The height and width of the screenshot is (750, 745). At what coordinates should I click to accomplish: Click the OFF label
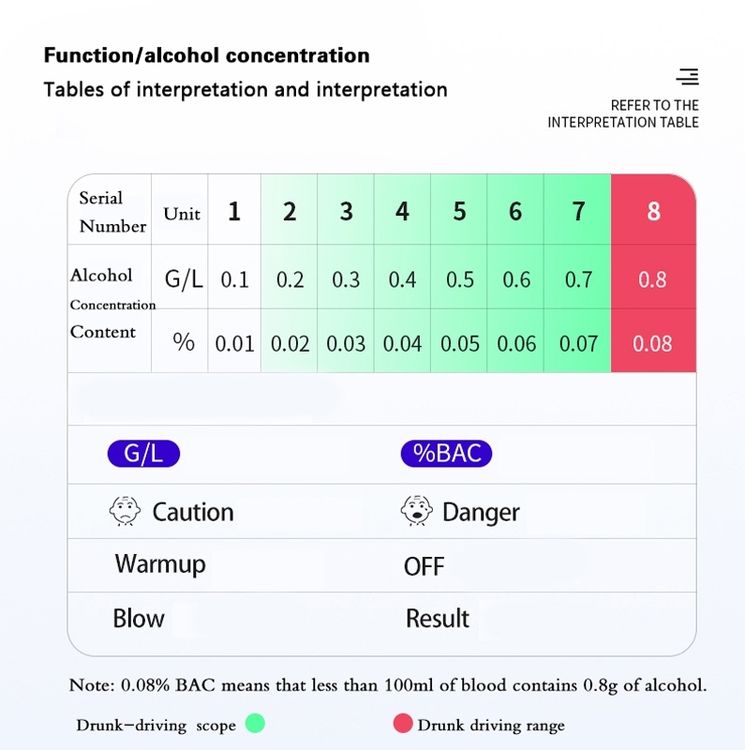424,566
